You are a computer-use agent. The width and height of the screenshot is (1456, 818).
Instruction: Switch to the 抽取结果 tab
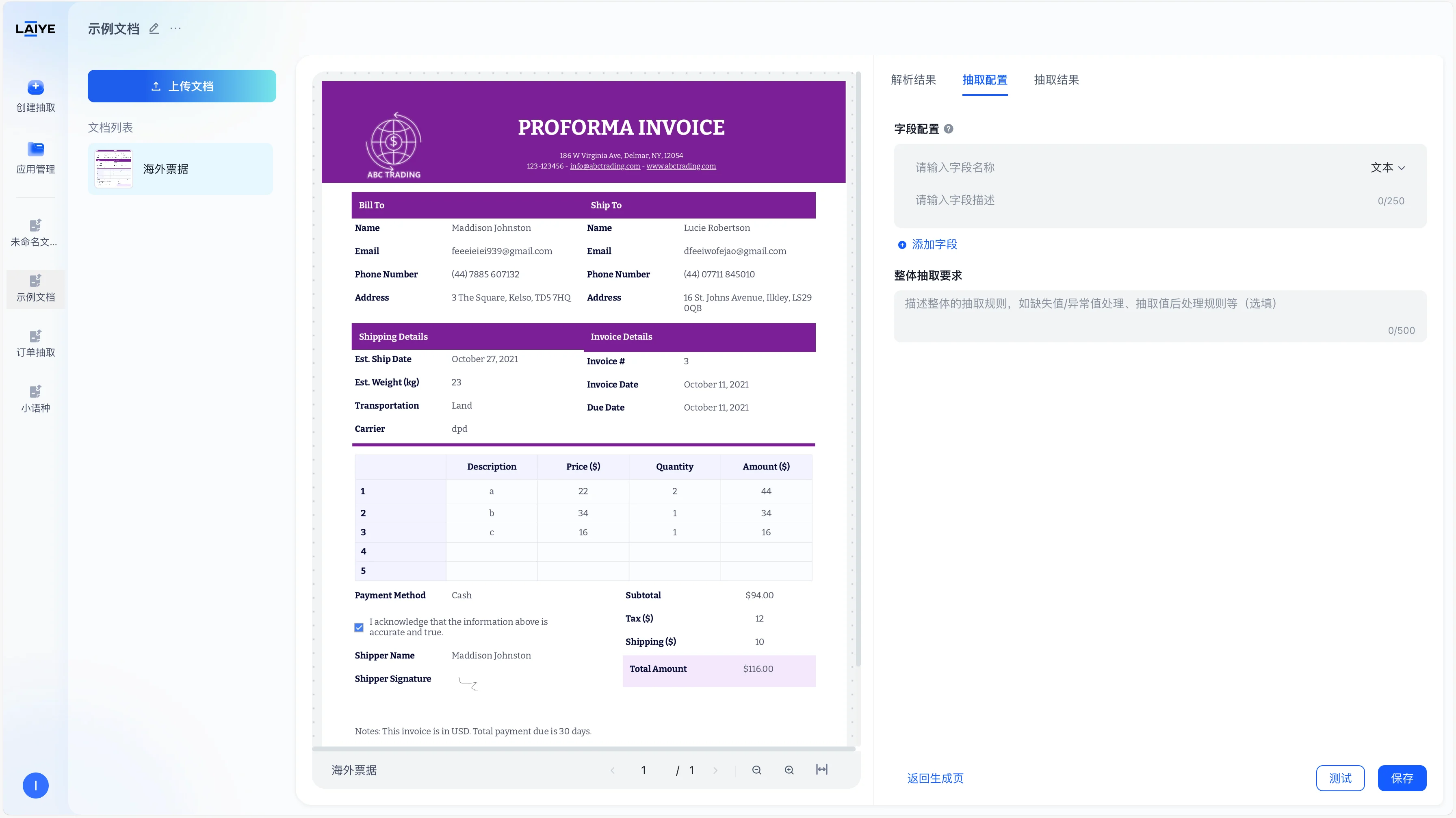click(1056, 80)
